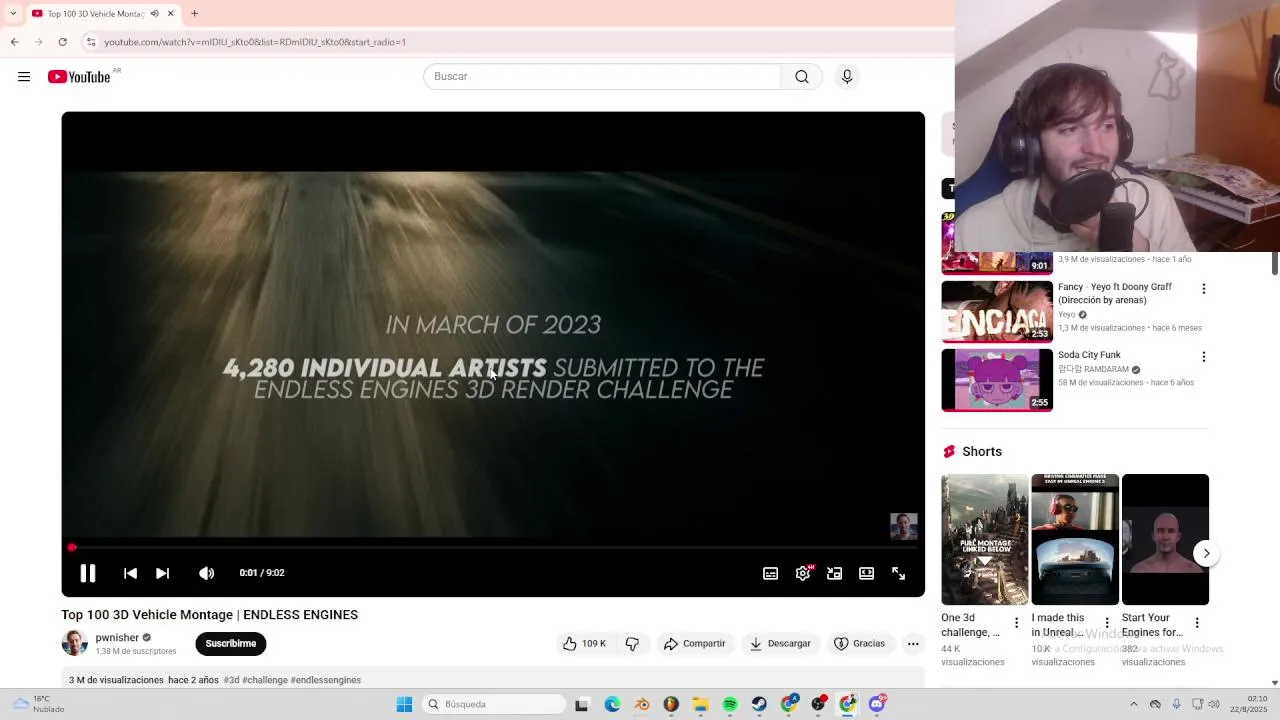Open 'I made this in Unreal' short thumbnail

click(x=1075, y=540)
